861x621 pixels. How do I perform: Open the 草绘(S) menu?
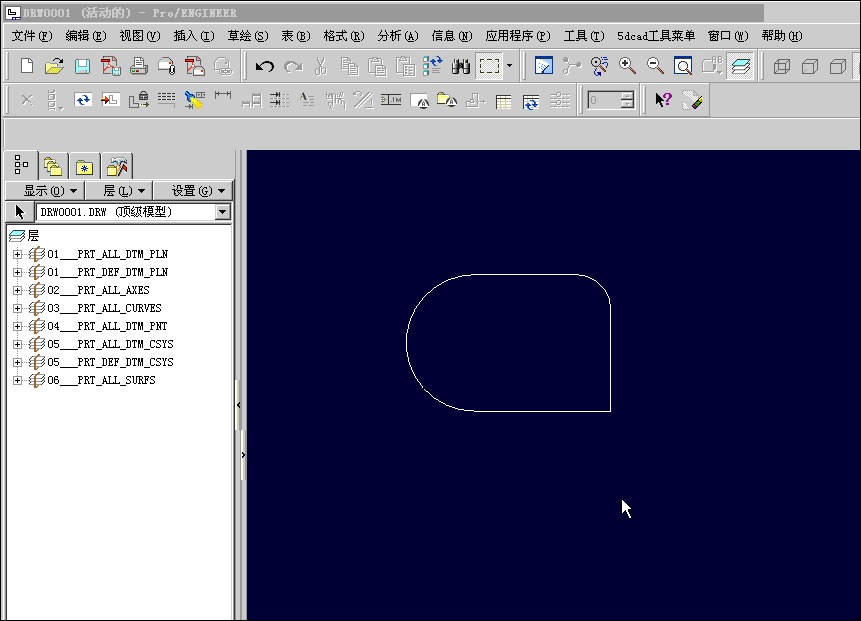point(248,36)
